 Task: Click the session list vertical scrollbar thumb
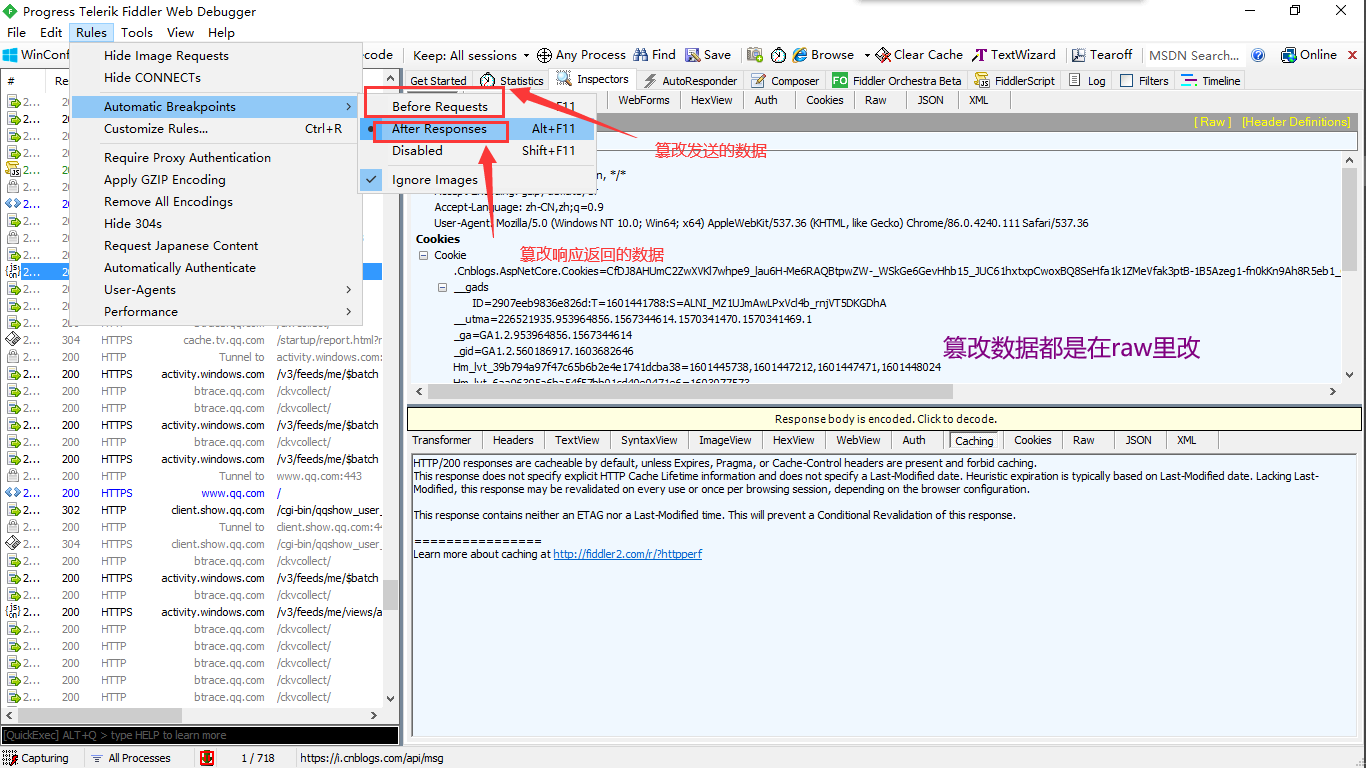click(390, 595)
